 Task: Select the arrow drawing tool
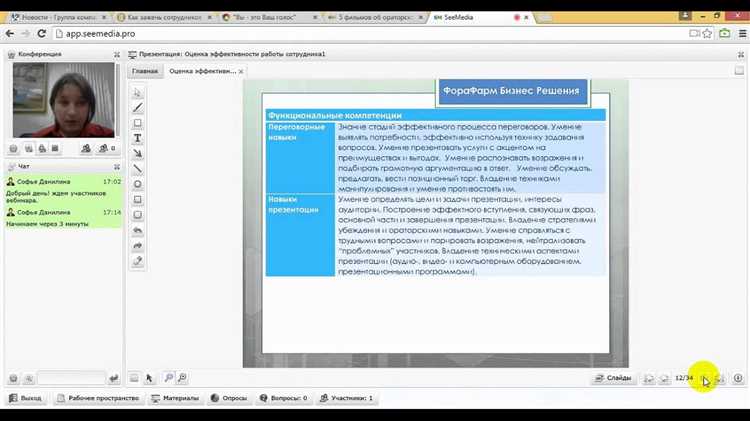click(x=137, y=154)
